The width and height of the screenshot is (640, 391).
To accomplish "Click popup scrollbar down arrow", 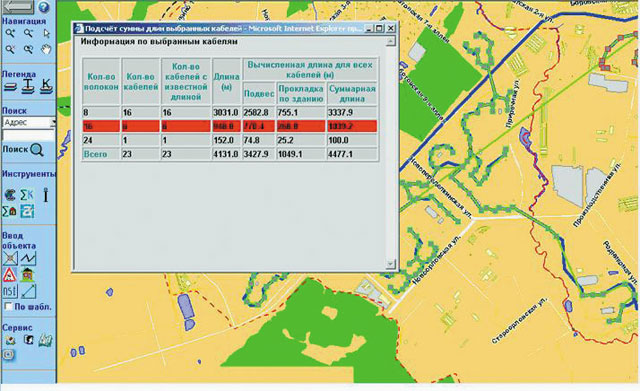I will (x=390, y=264).
